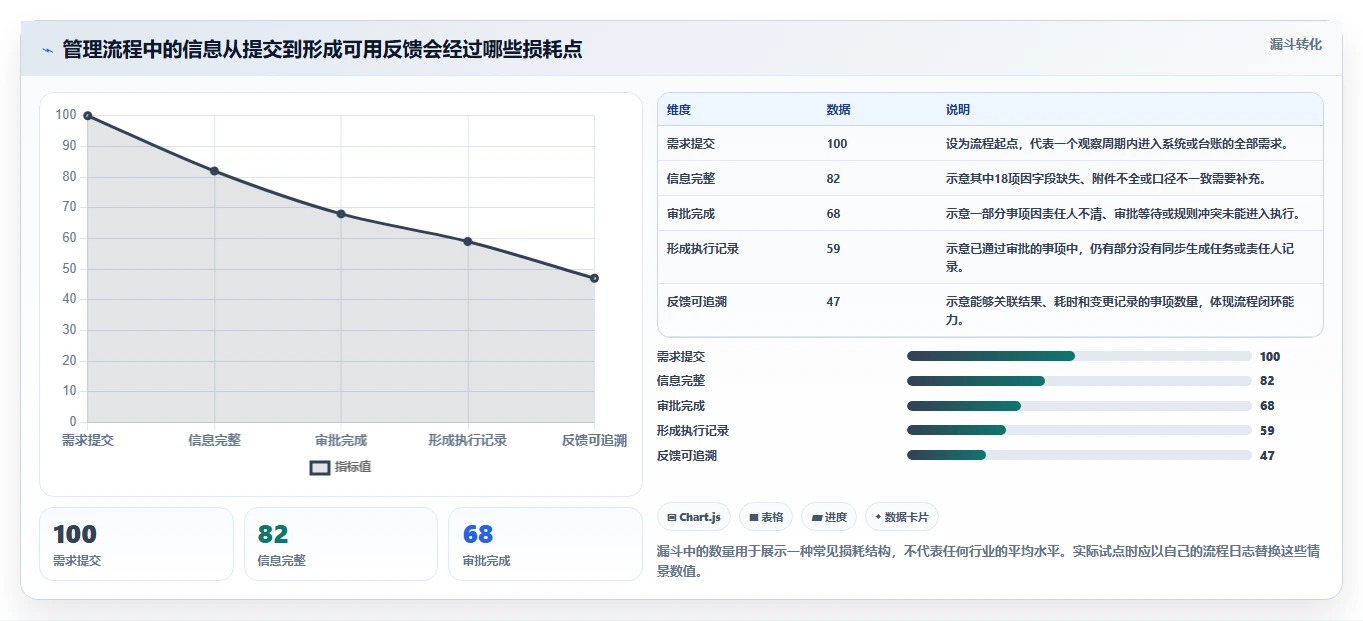Click table value 59 in 数据 column
The image size is (1363, 621).
point(834,249)
